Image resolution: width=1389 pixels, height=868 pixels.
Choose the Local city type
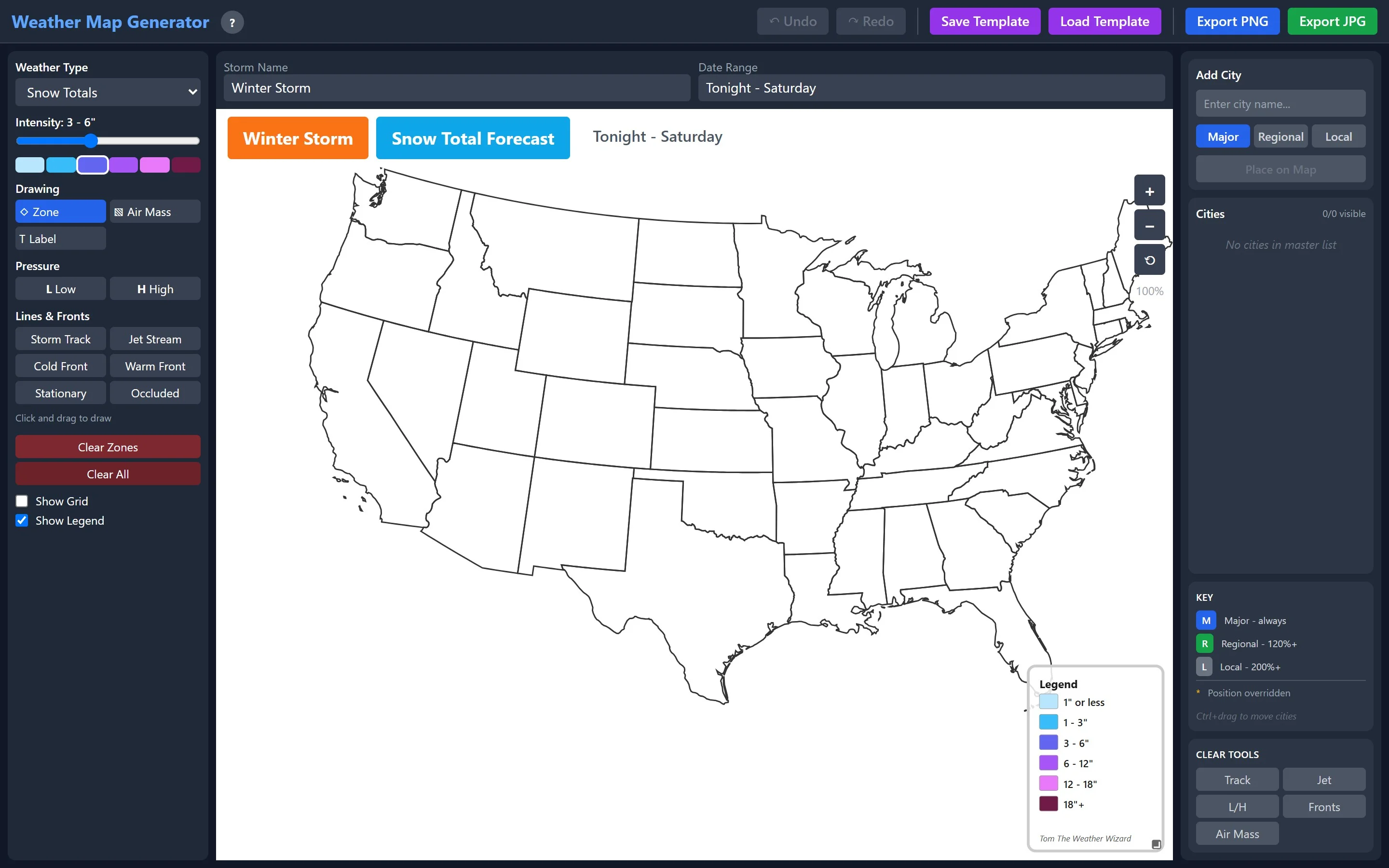(1338, 136)
